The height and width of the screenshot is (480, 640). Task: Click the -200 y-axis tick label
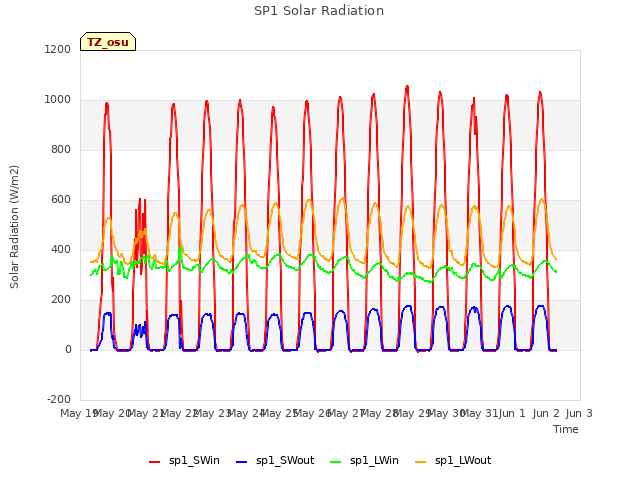(x=59, y=399)
